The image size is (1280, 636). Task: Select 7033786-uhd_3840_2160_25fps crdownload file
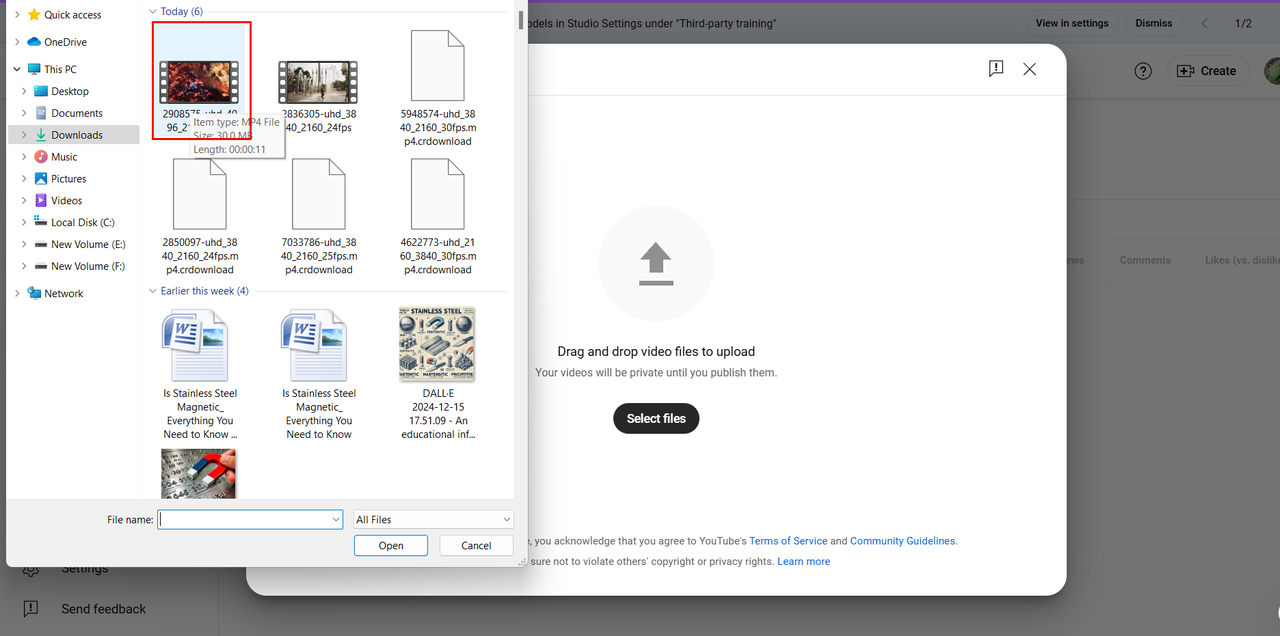318,216
